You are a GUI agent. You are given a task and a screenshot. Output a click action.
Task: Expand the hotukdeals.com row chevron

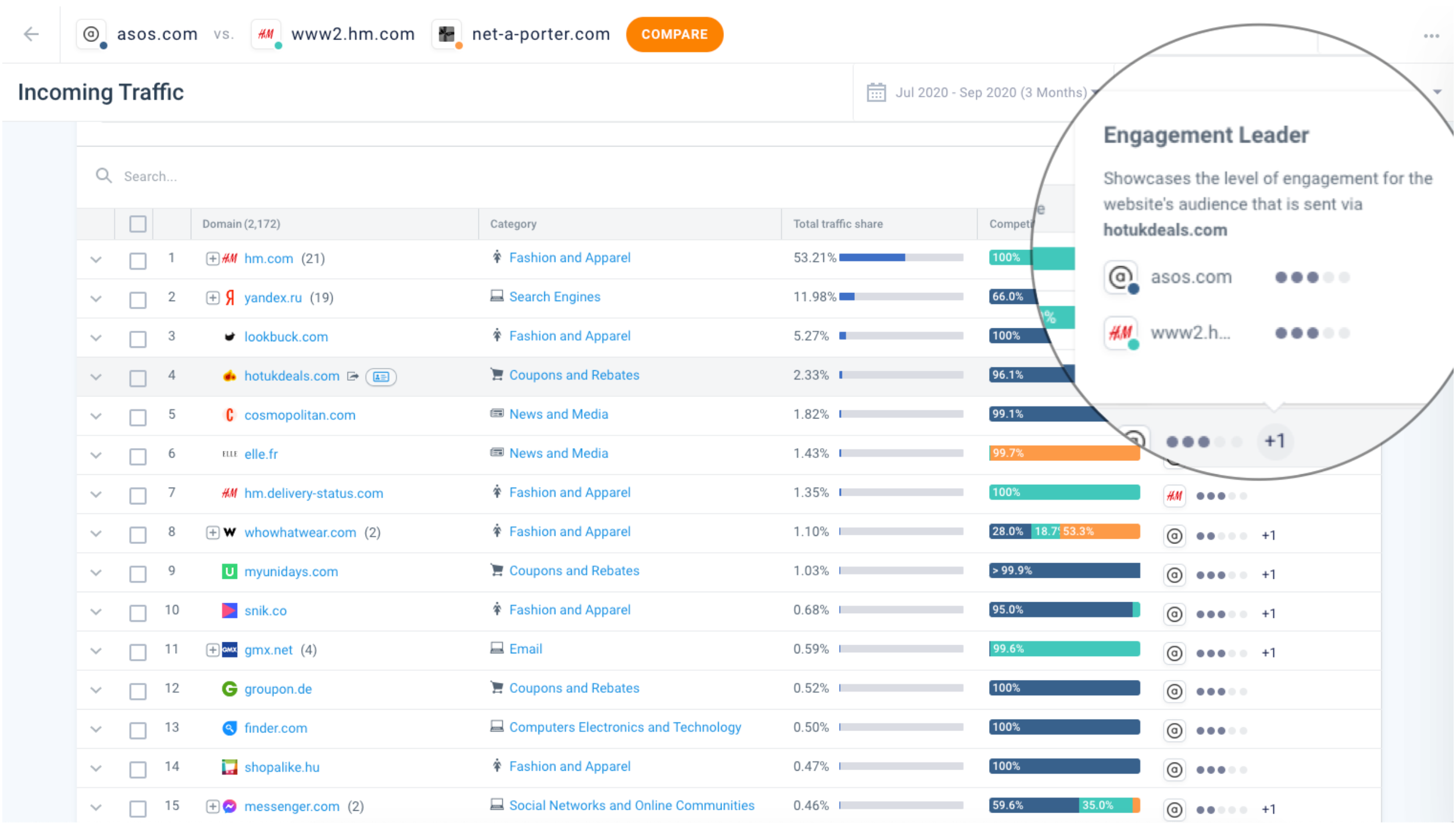click(x=96, y=377)
